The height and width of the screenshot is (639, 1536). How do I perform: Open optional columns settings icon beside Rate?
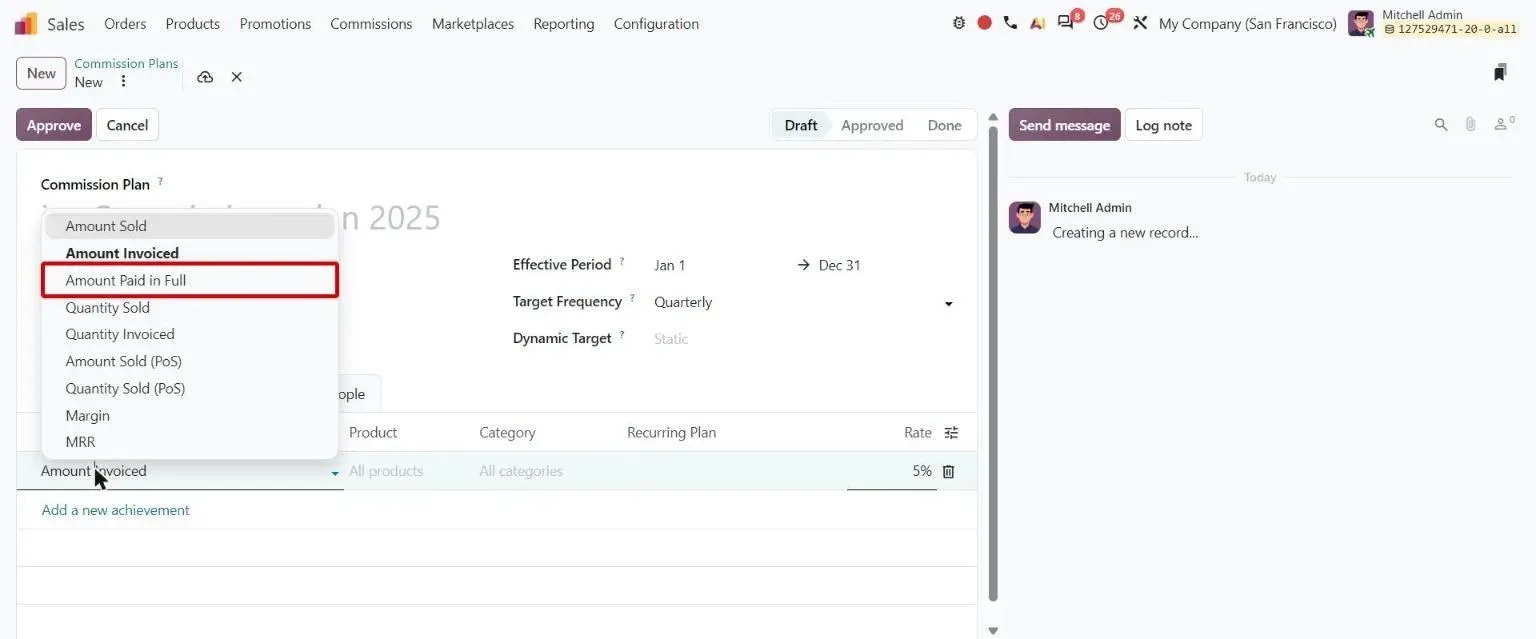click(951, 433)
